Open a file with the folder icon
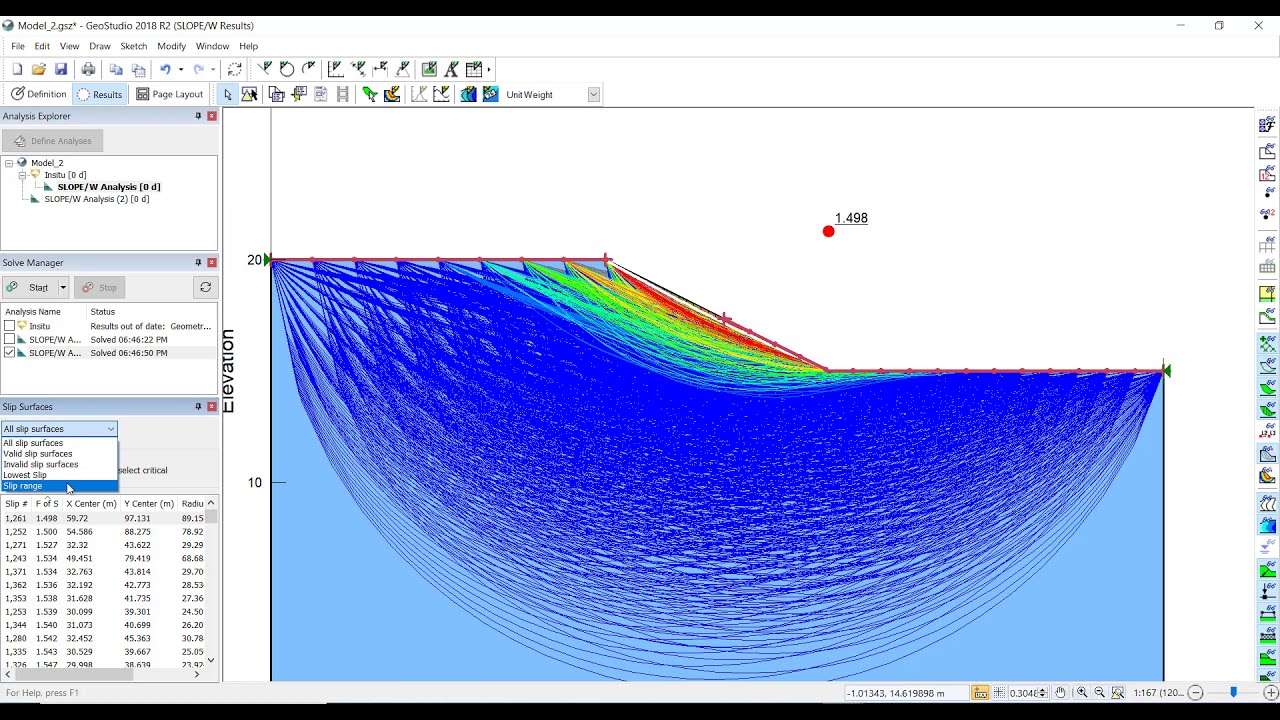The width and height of the screenshot is (1280, 720). [x=39, y=69]
